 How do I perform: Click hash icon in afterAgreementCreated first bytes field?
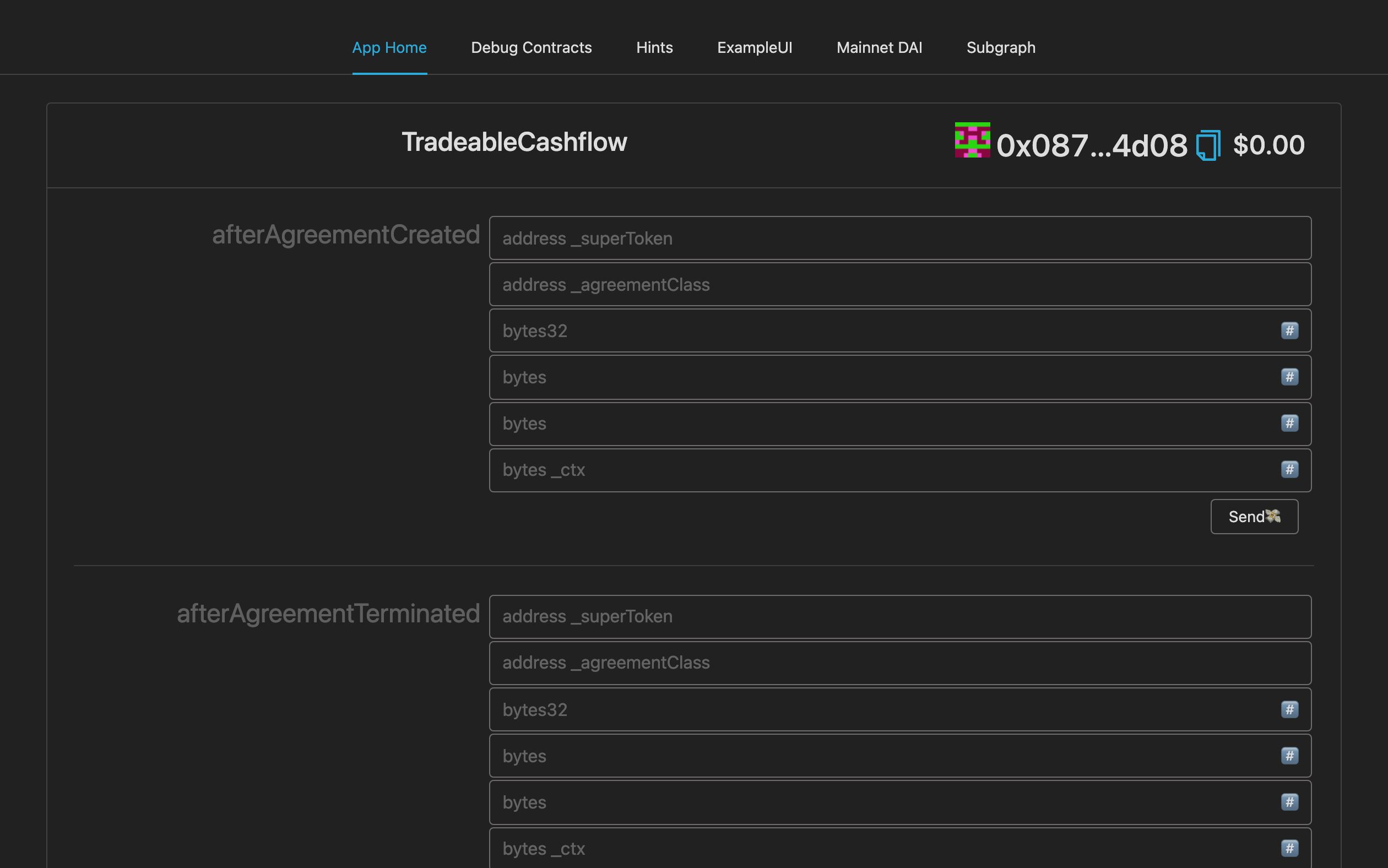click(1289, 377)
